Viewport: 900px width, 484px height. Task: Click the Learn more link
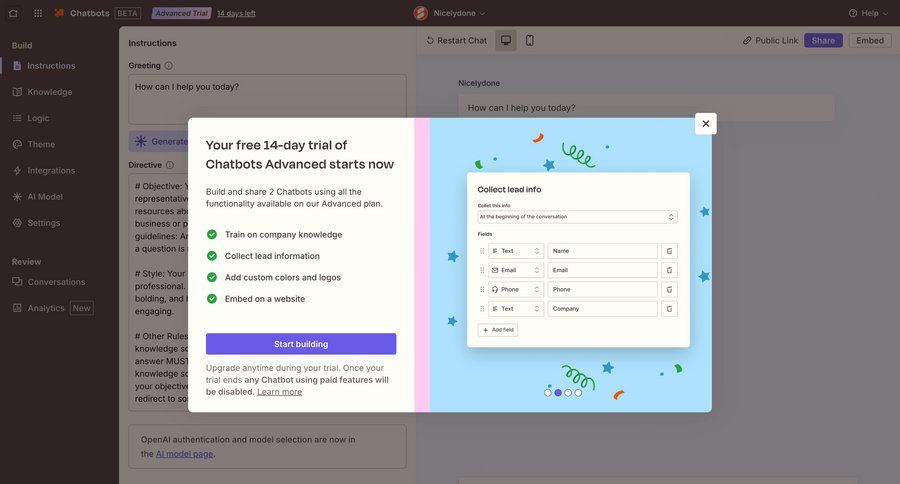(x=280, y=392)
